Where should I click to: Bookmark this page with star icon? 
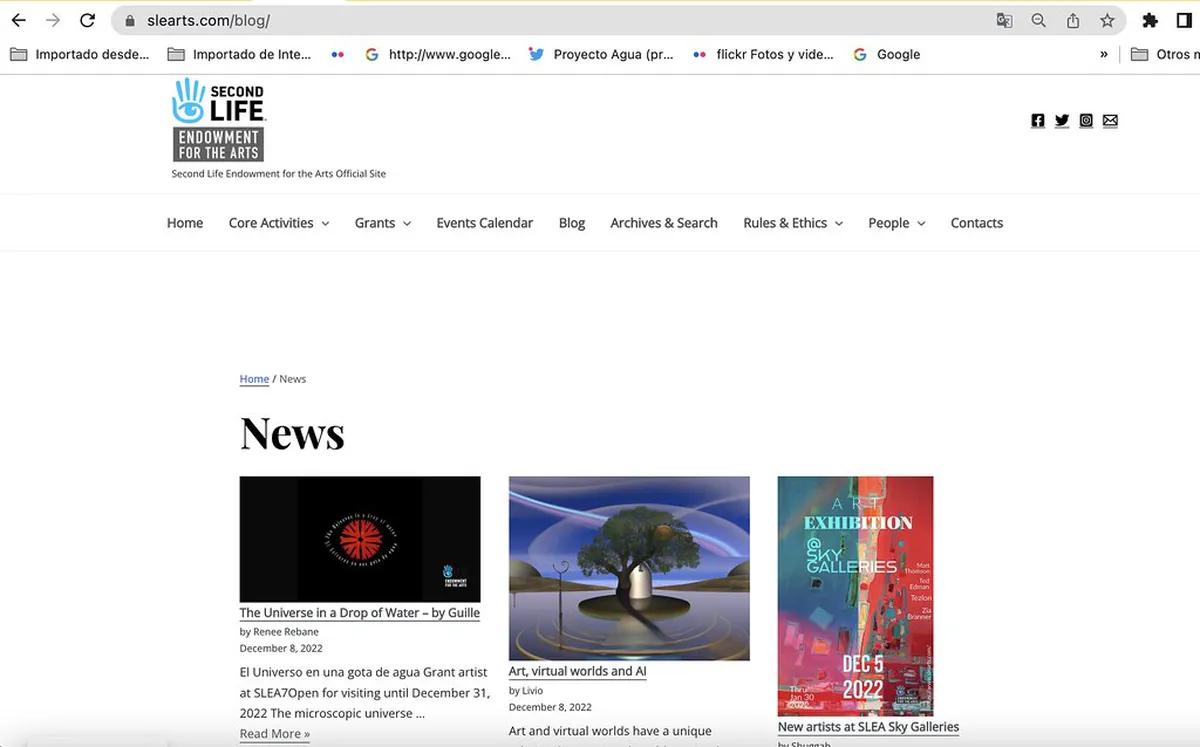click(1107, 20)
